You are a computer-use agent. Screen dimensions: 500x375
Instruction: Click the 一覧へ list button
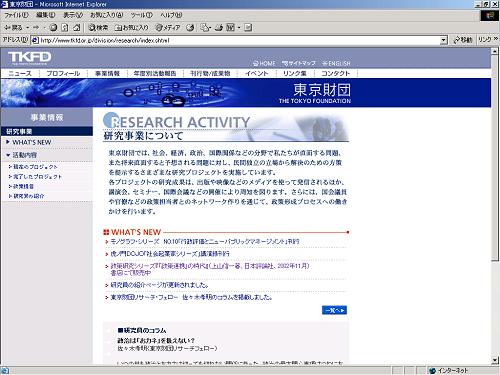334,310
